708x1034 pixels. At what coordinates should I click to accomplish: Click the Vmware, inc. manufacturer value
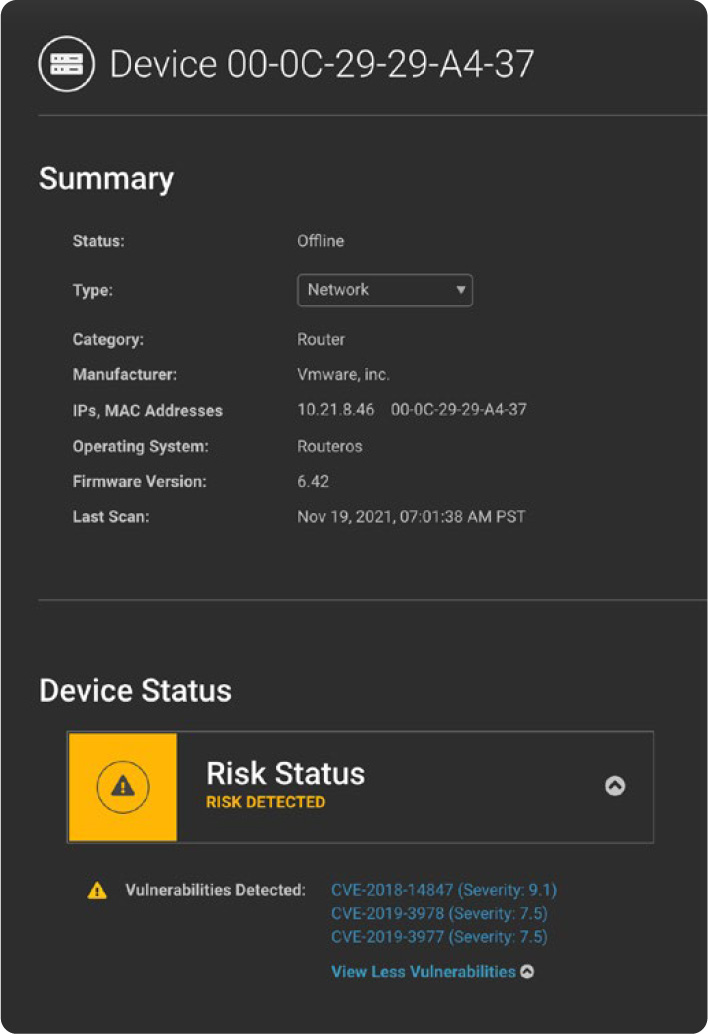point(343,375)
